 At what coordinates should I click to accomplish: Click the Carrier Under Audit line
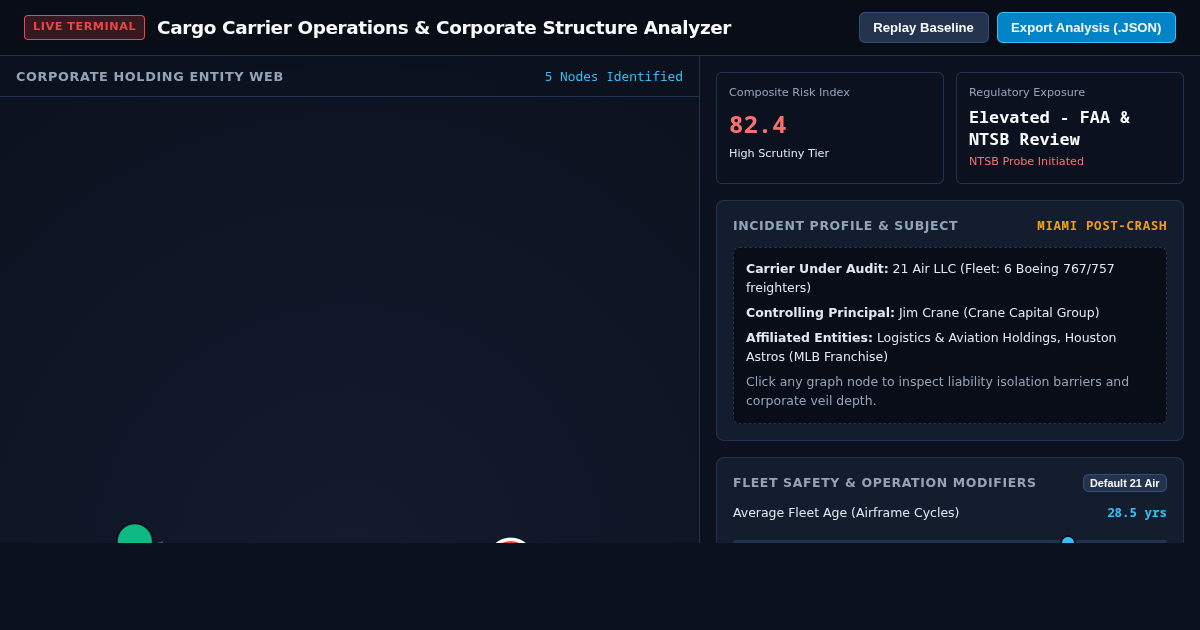pos(930,278)
